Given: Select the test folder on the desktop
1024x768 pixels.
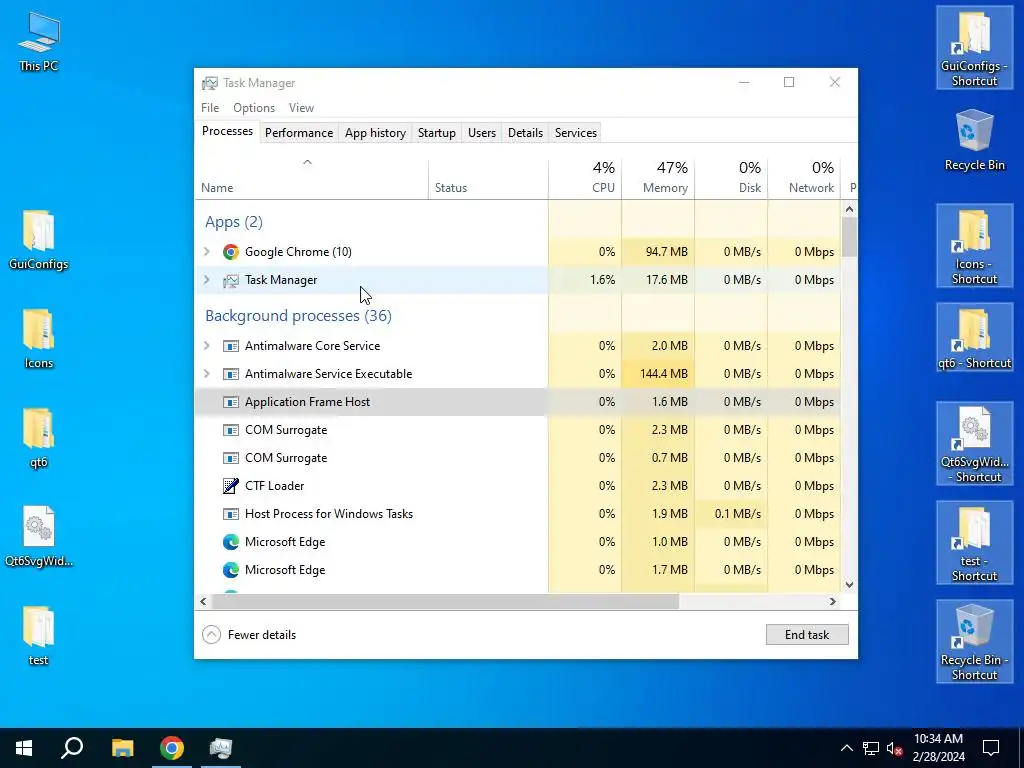Looking at the screenshot, I should [x=39, y=636].
